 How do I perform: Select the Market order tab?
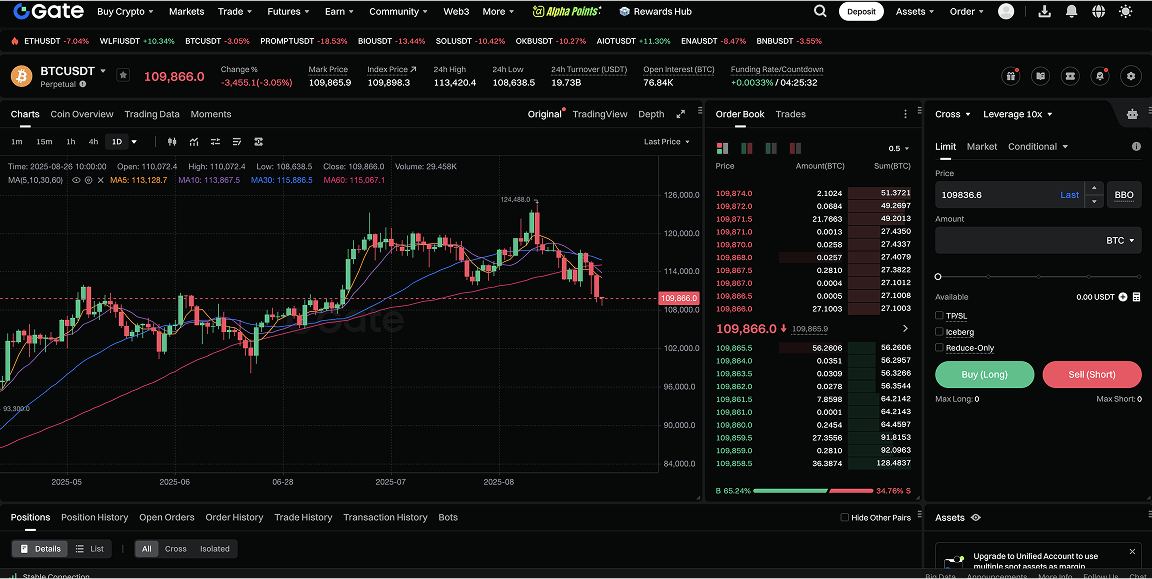pos(982,146)
